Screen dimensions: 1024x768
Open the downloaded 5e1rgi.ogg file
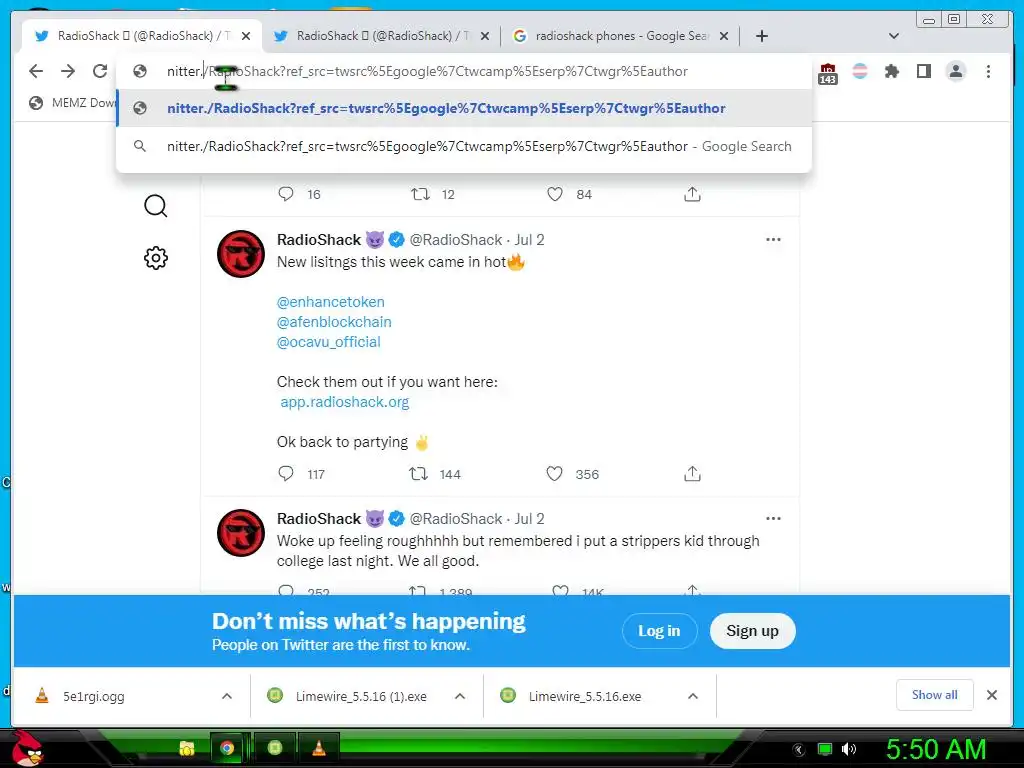pos(93,696)
